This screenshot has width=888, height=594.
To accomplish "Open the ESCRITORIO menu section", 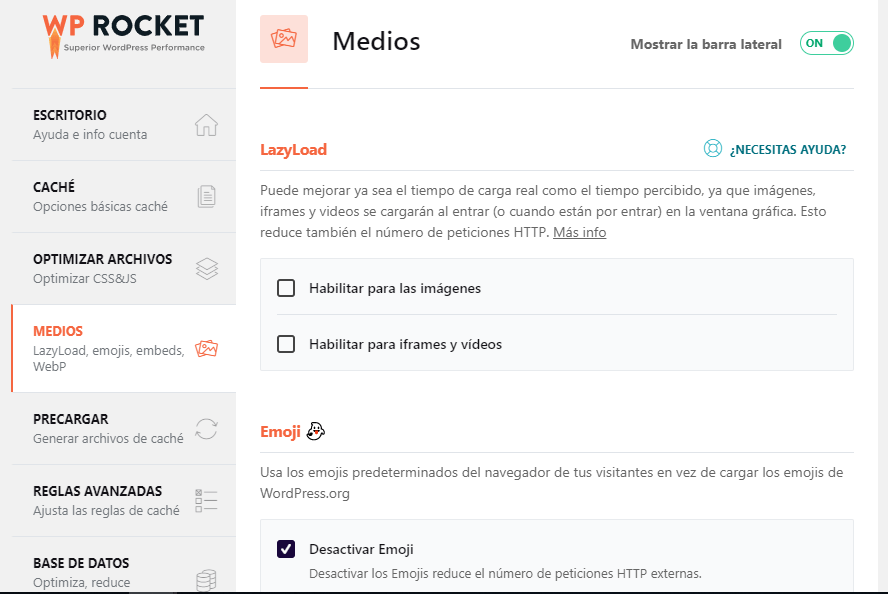I will click(123, 125).
